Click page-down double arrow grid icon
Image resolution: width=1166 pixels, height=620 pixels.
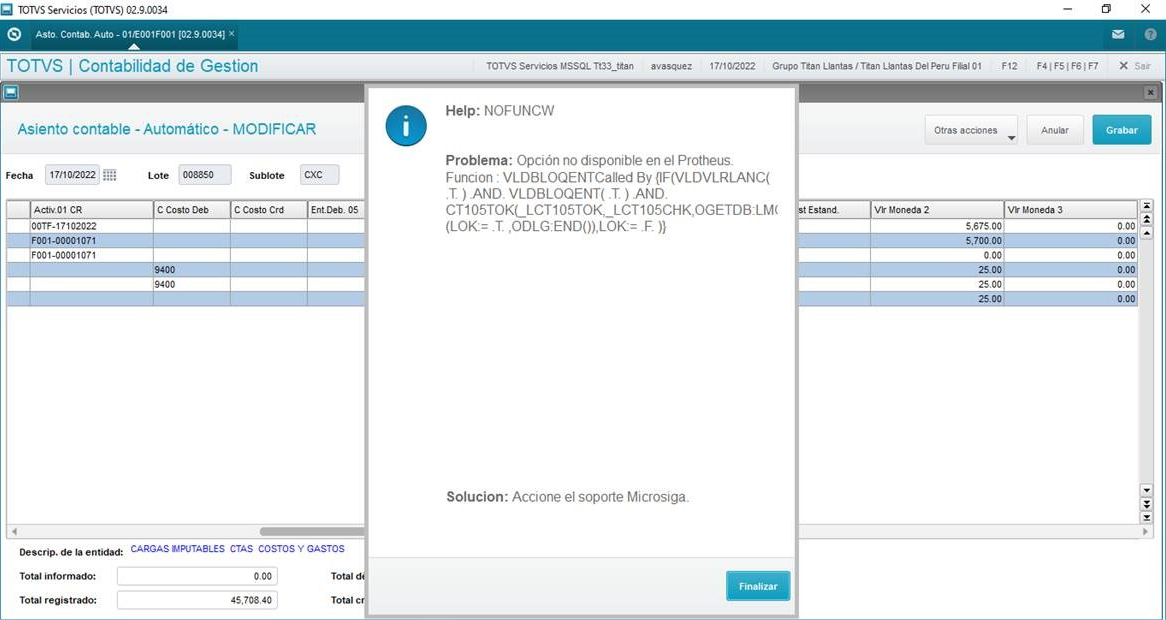click(1146, 504)
